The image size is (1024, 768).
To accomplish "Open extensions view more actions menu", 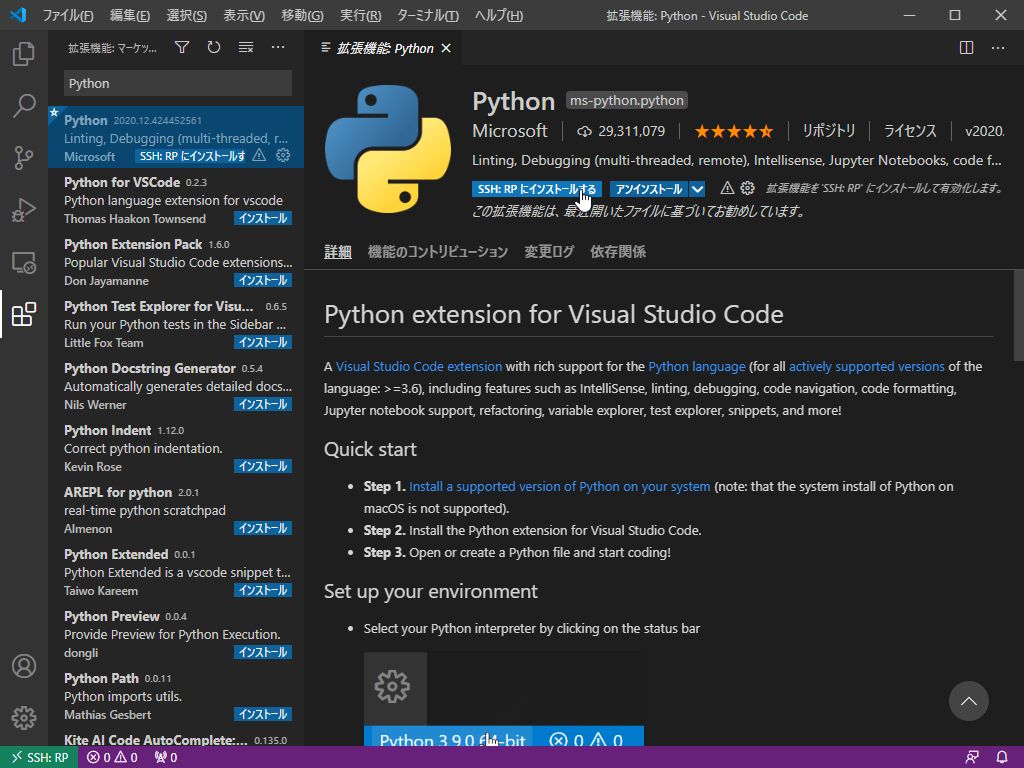I will coord(278,47).
